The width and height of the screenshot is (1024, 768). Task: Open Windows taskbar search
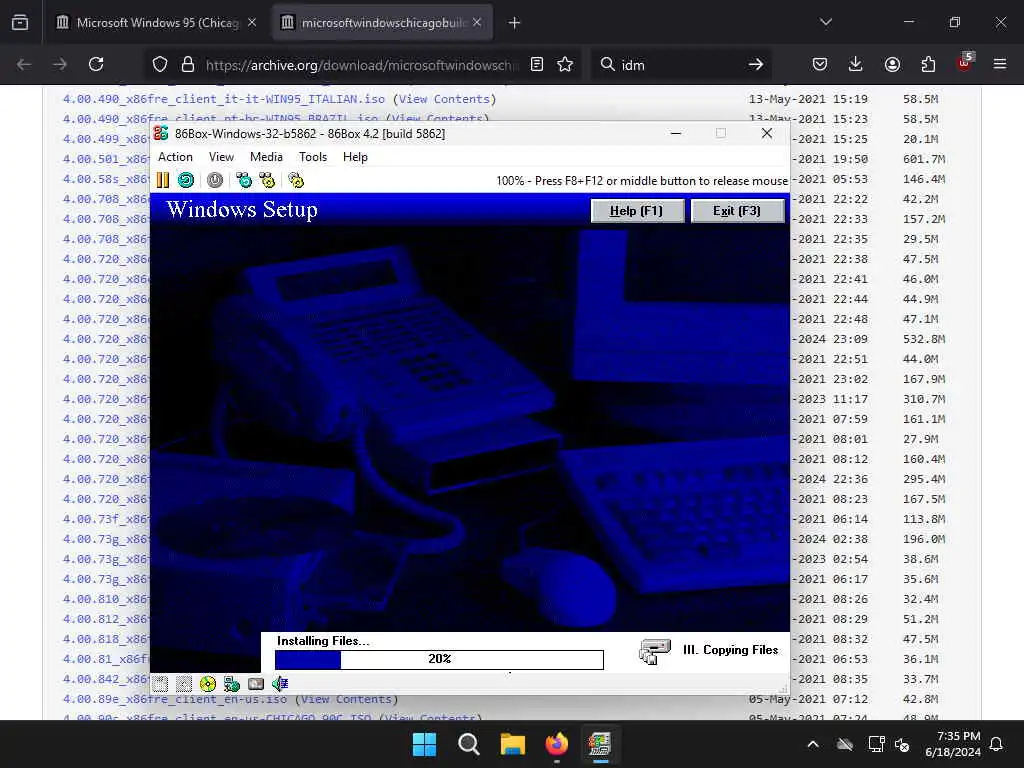469,744
